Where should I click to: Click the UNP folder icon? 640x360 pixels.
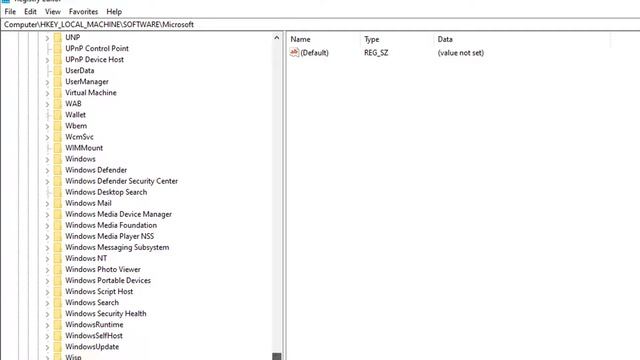[58, 37]
